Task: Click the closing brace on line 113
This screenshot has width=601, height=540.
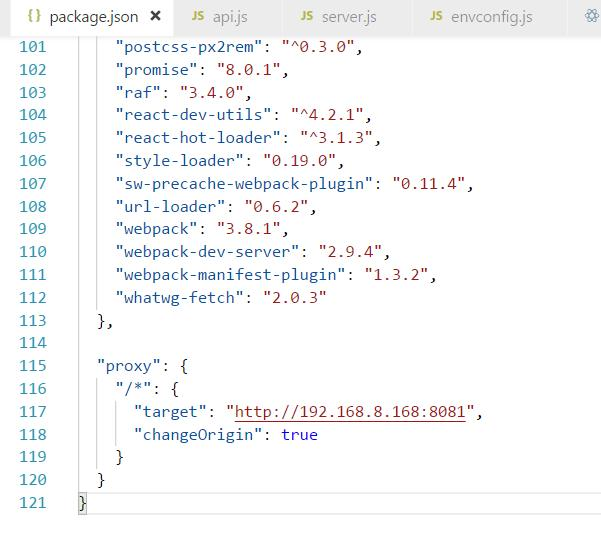Action: [102, 321]
